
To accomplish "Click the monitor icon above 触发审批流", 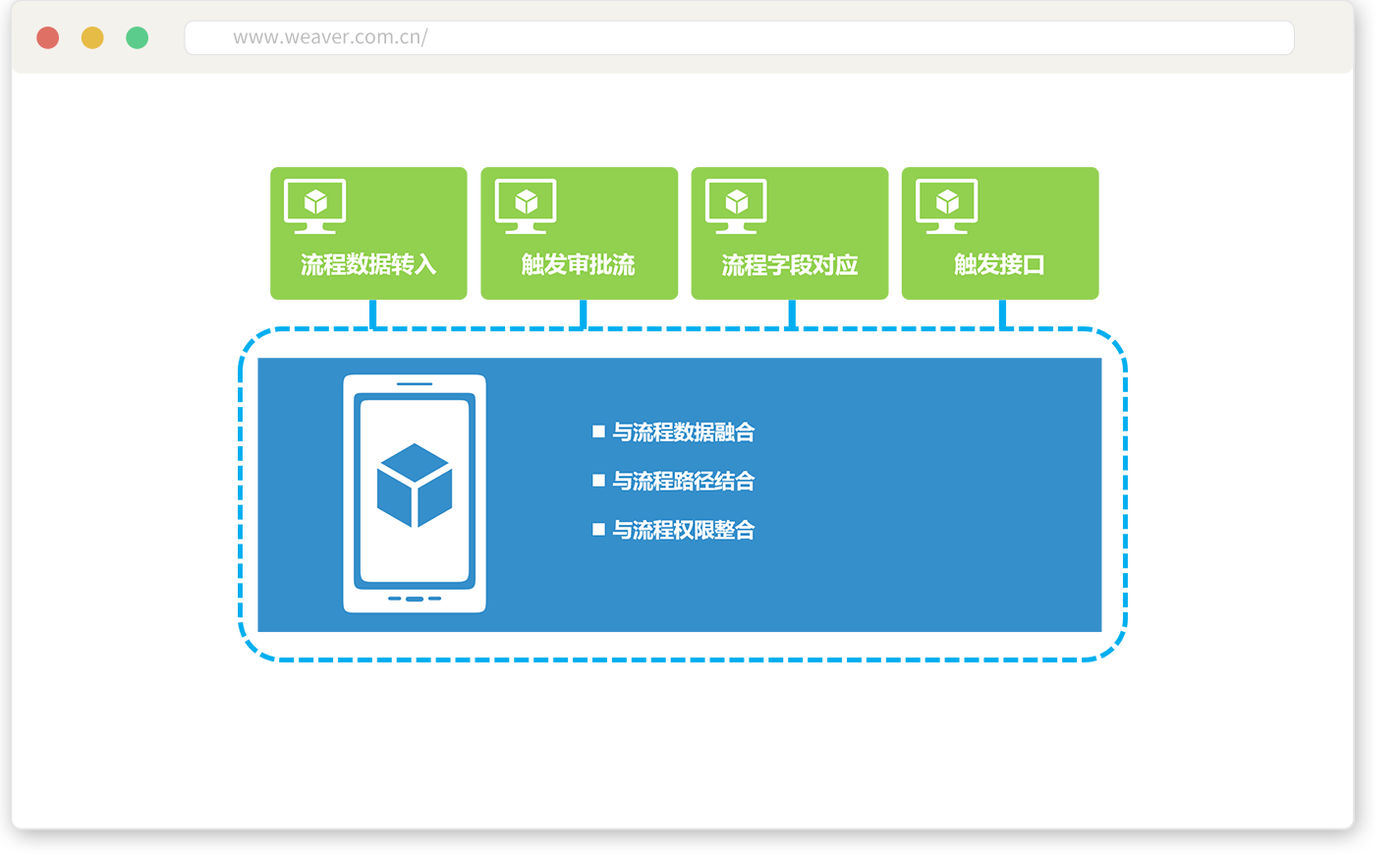I will tap(526, 205).
